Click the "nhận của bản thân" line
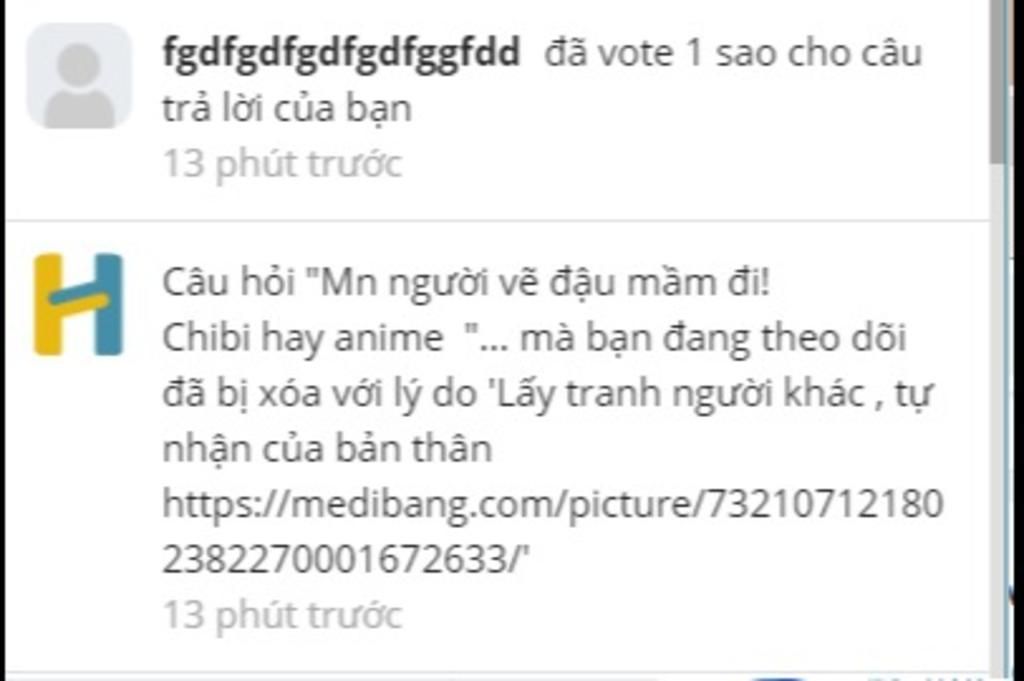Viewport: 1024px width, 681px height. coord(327,449)
